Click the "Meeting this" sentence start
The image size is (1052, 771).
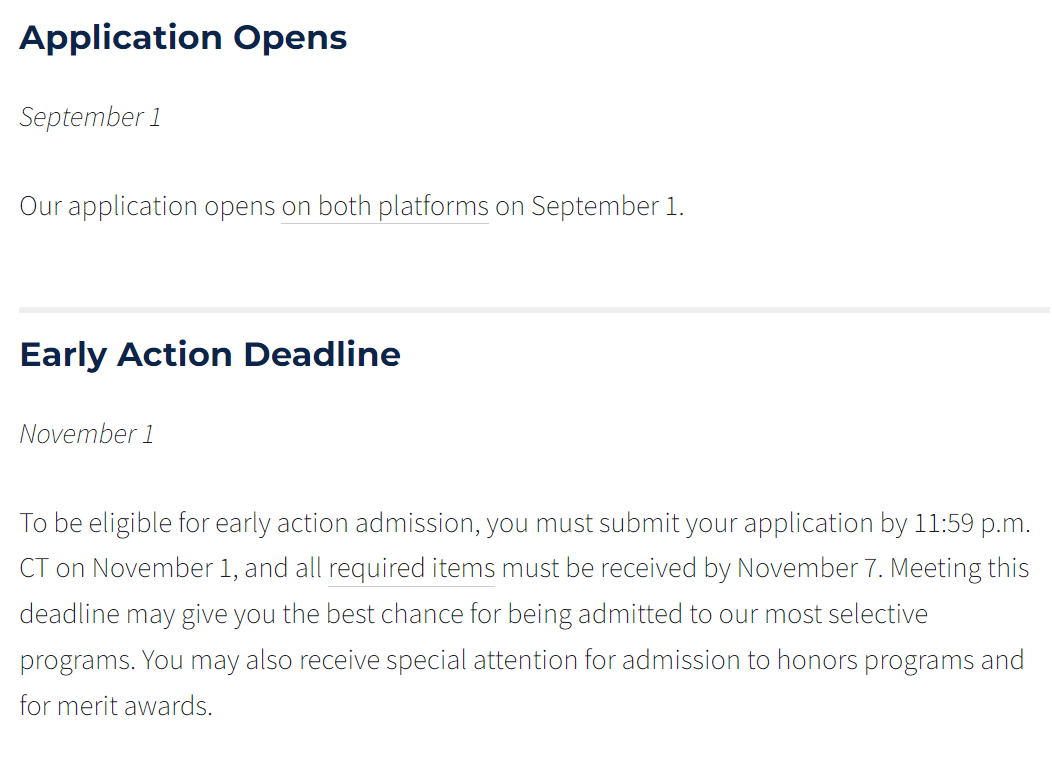point(959,569)
